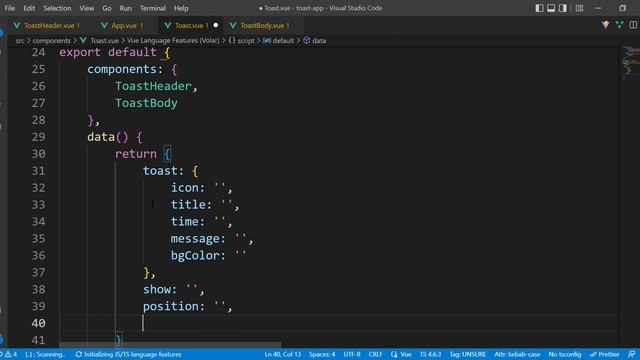Switch to ToastHeader.vue tab
Image resolution: width=640 pixels, height=360 pixels.
51,25
